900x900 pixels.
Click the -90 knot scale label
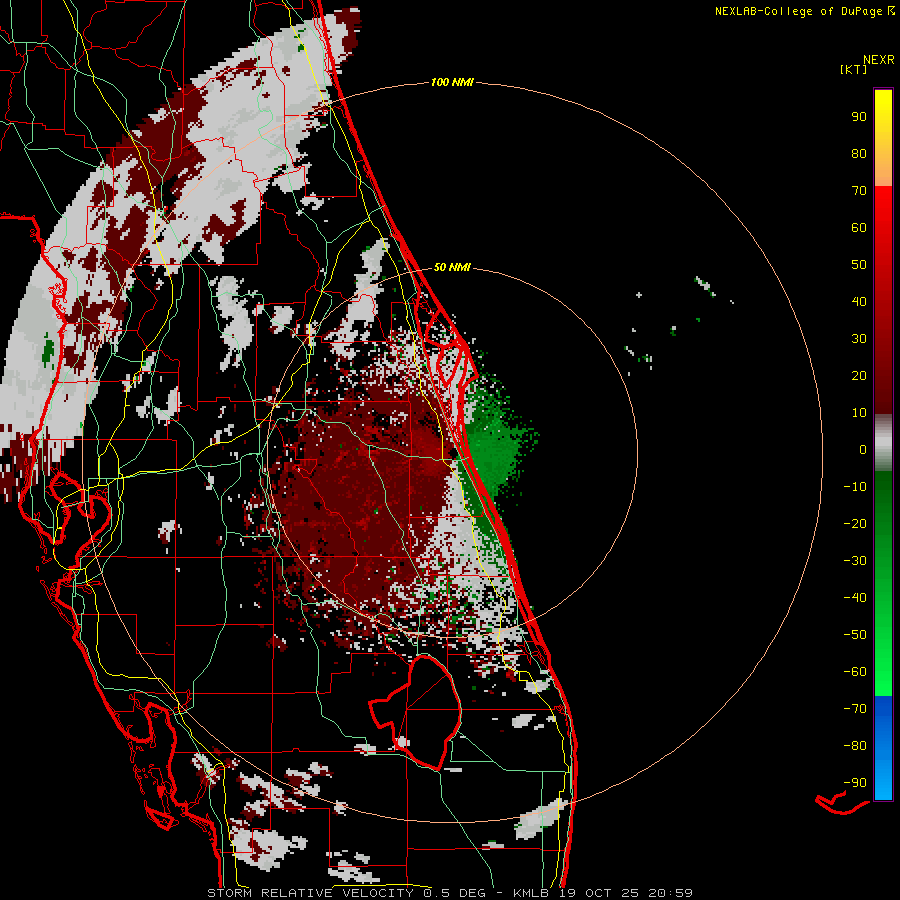855,783
